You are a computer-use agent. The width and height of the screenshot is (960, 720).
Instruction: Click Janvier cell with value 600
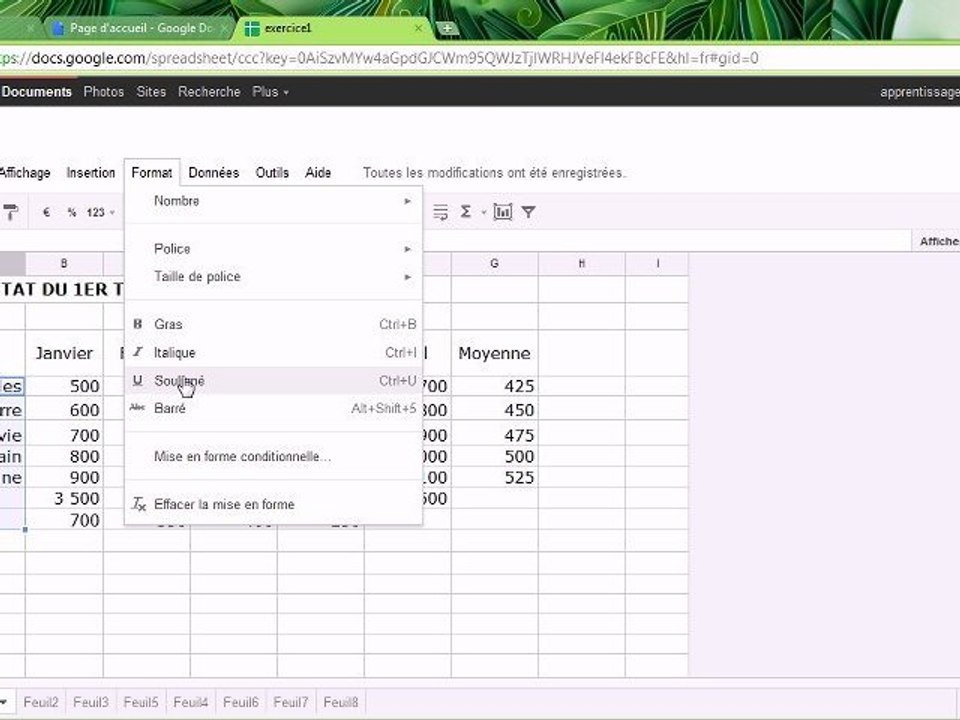[x=64, y=410]
